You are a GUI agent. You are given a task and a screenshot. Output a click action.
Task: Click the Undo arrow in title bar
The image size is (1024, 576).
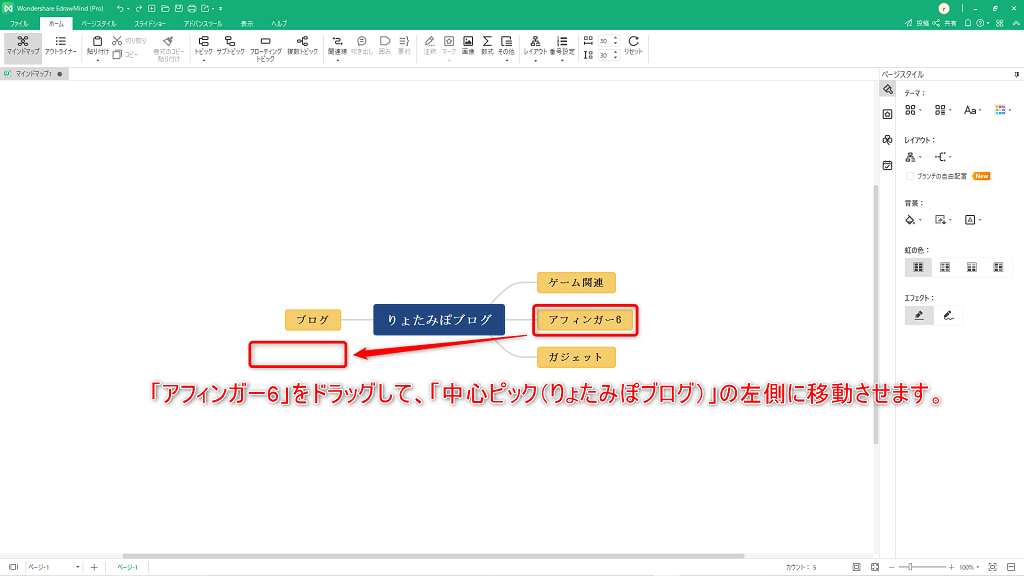coord(120,8)
